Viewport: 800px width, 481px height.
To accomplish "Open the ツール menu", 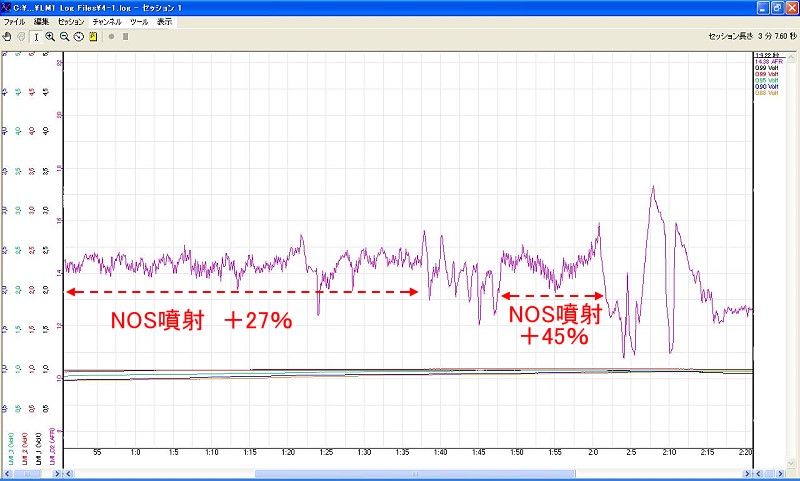I will (x=139, y=22).
